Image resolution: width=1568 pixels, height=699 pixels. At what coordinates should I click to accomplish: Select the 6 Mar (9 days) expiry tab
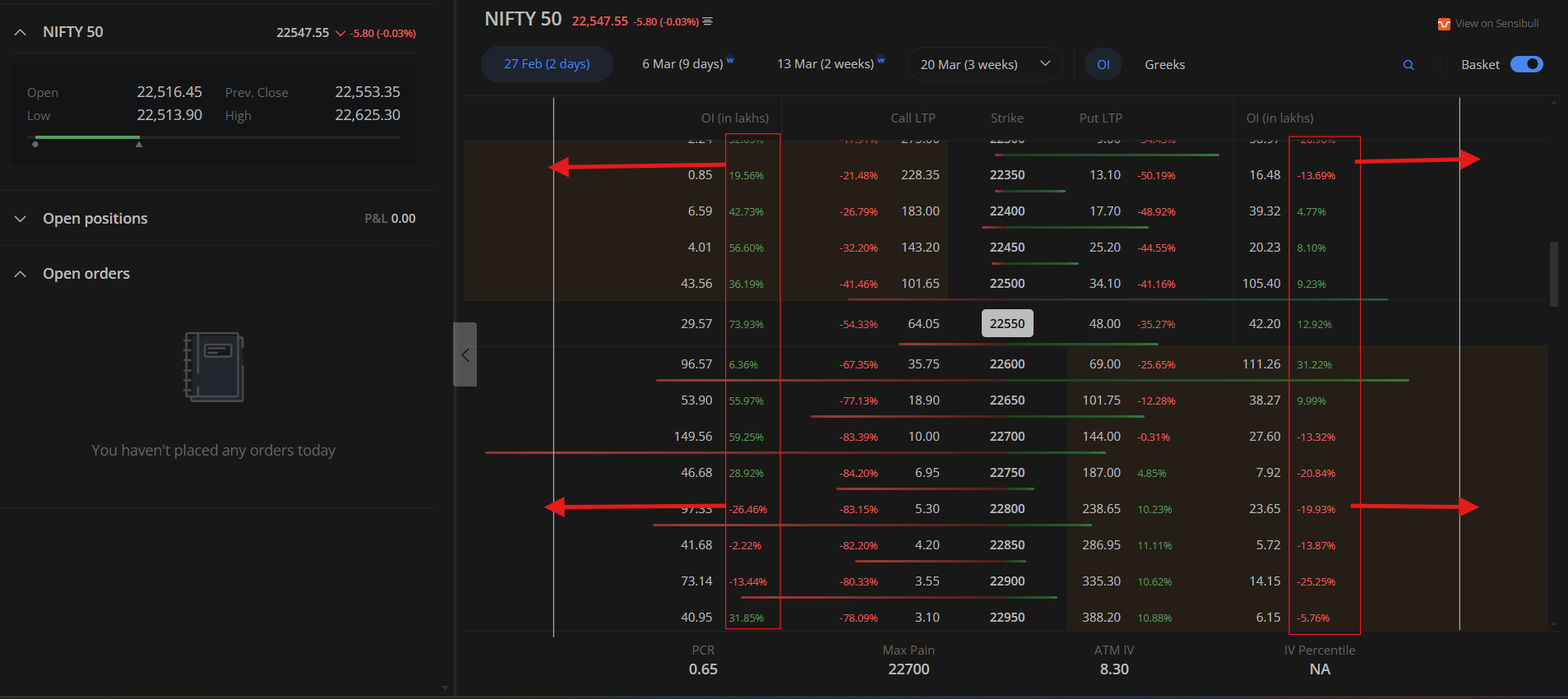click(x=687, y=64)
